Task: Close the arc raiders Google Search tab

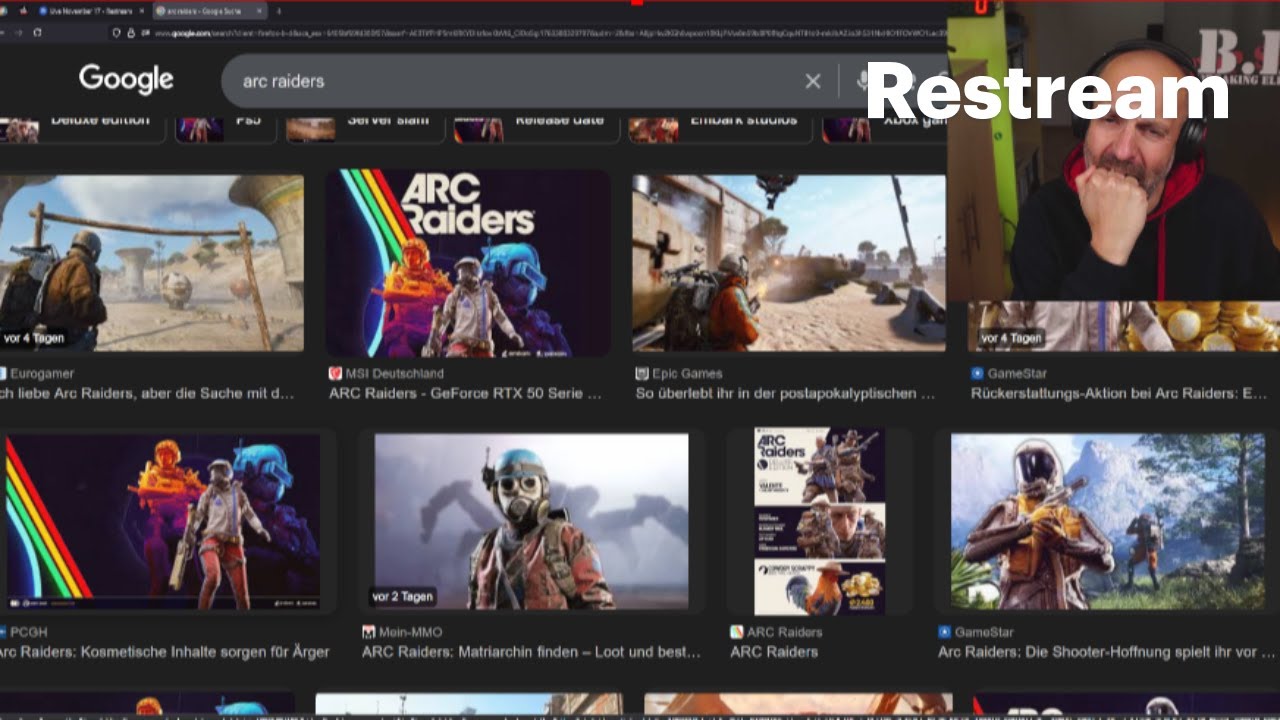Action: click(x=261, y=11)
